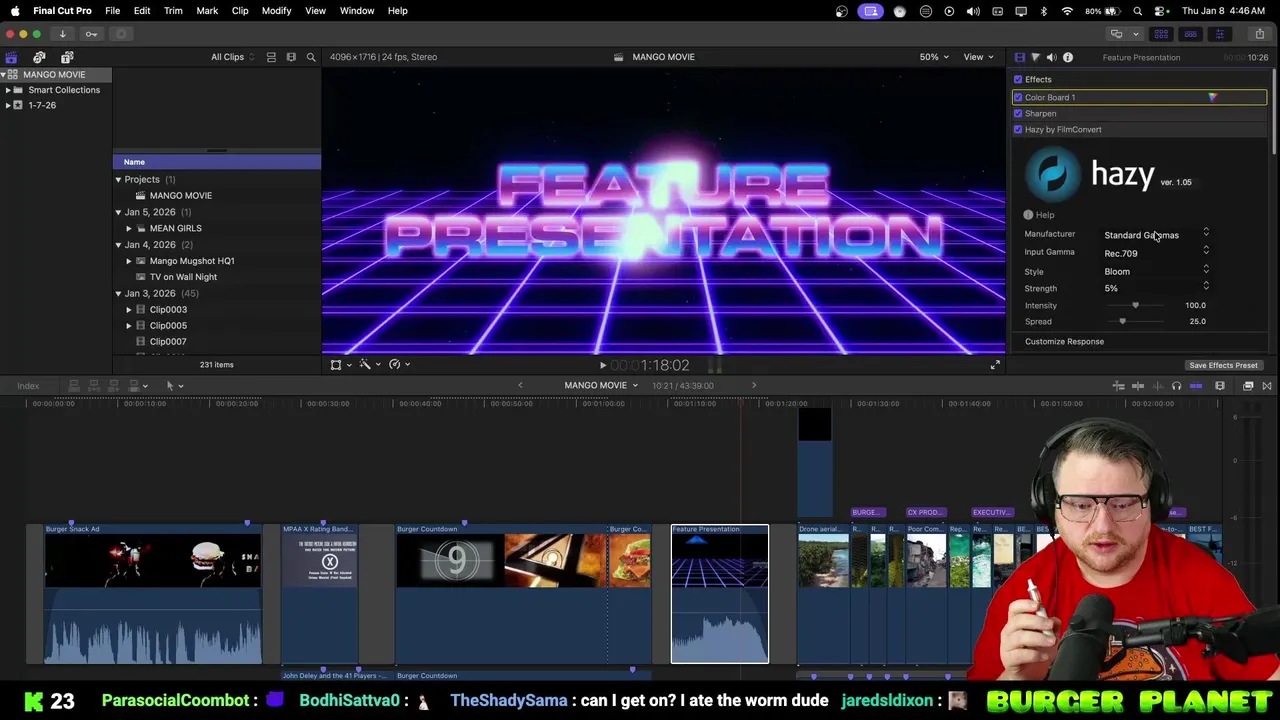Click the Hazy Help question icon
The height and width of the screenshot is (720, 1280).
tap(1028, 215)
